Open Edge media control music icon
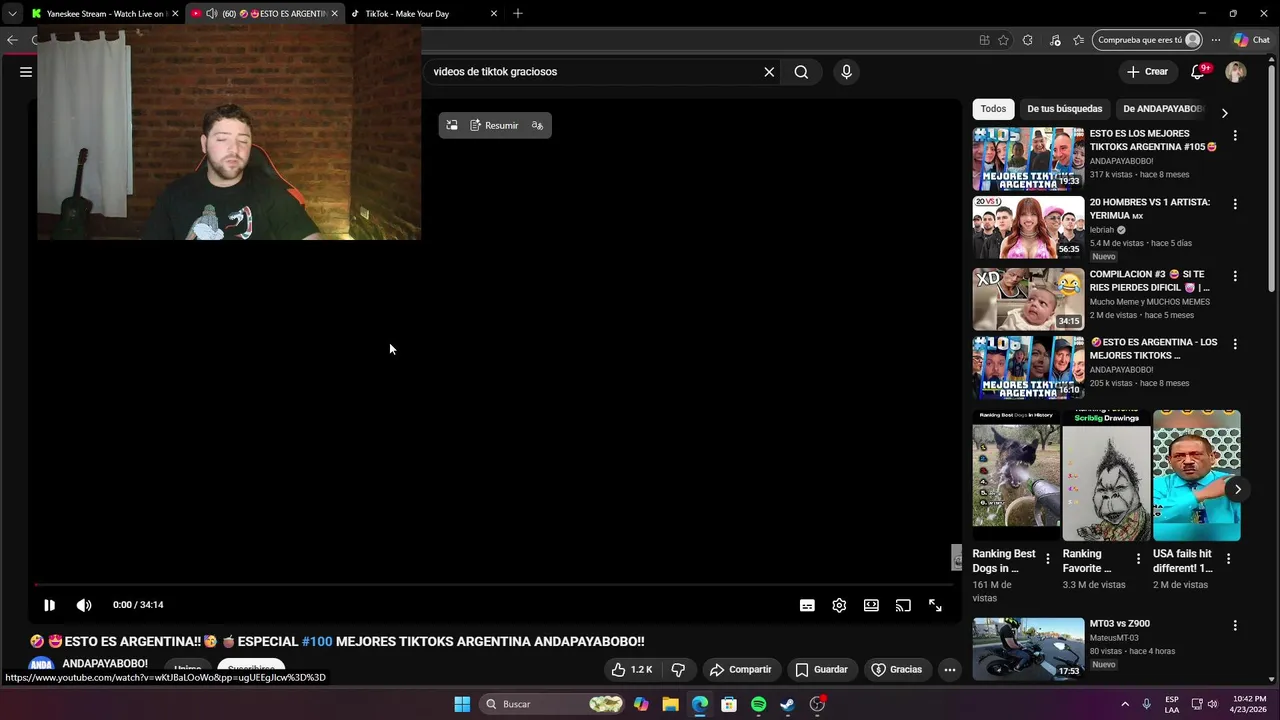 click(x=1054, y=40)
